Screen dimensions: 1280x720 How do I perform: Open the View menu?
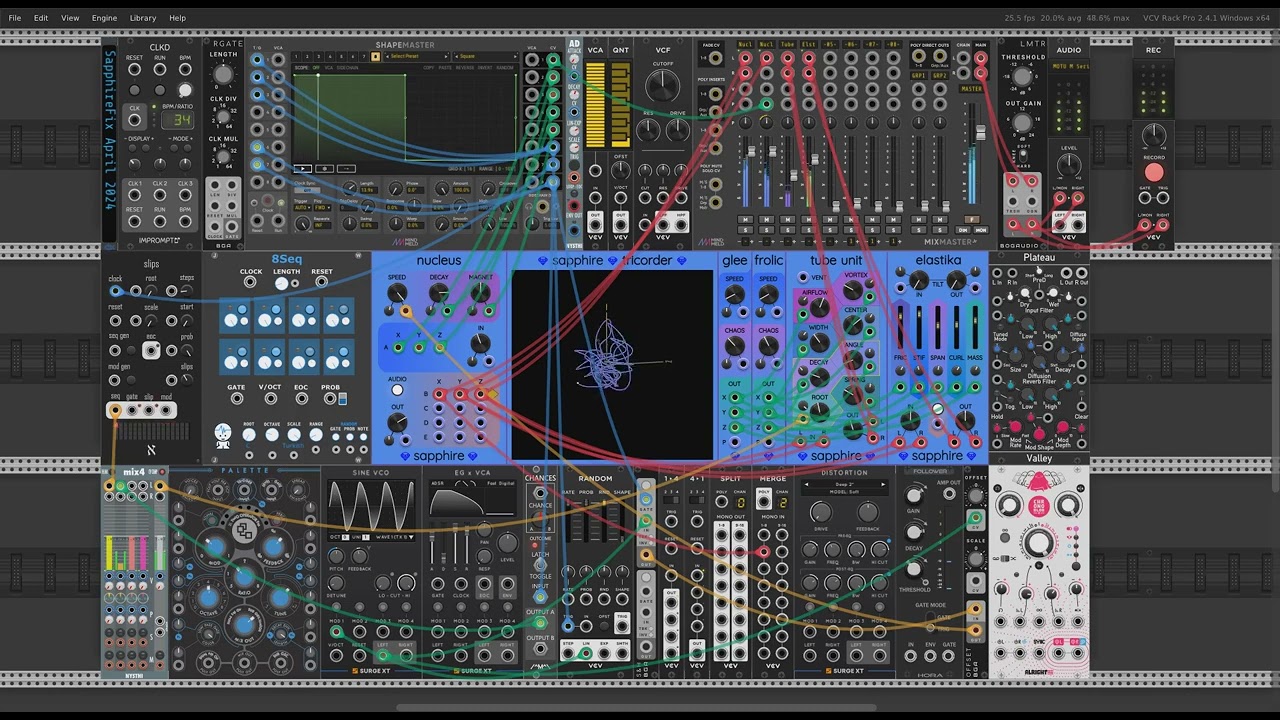70,18
